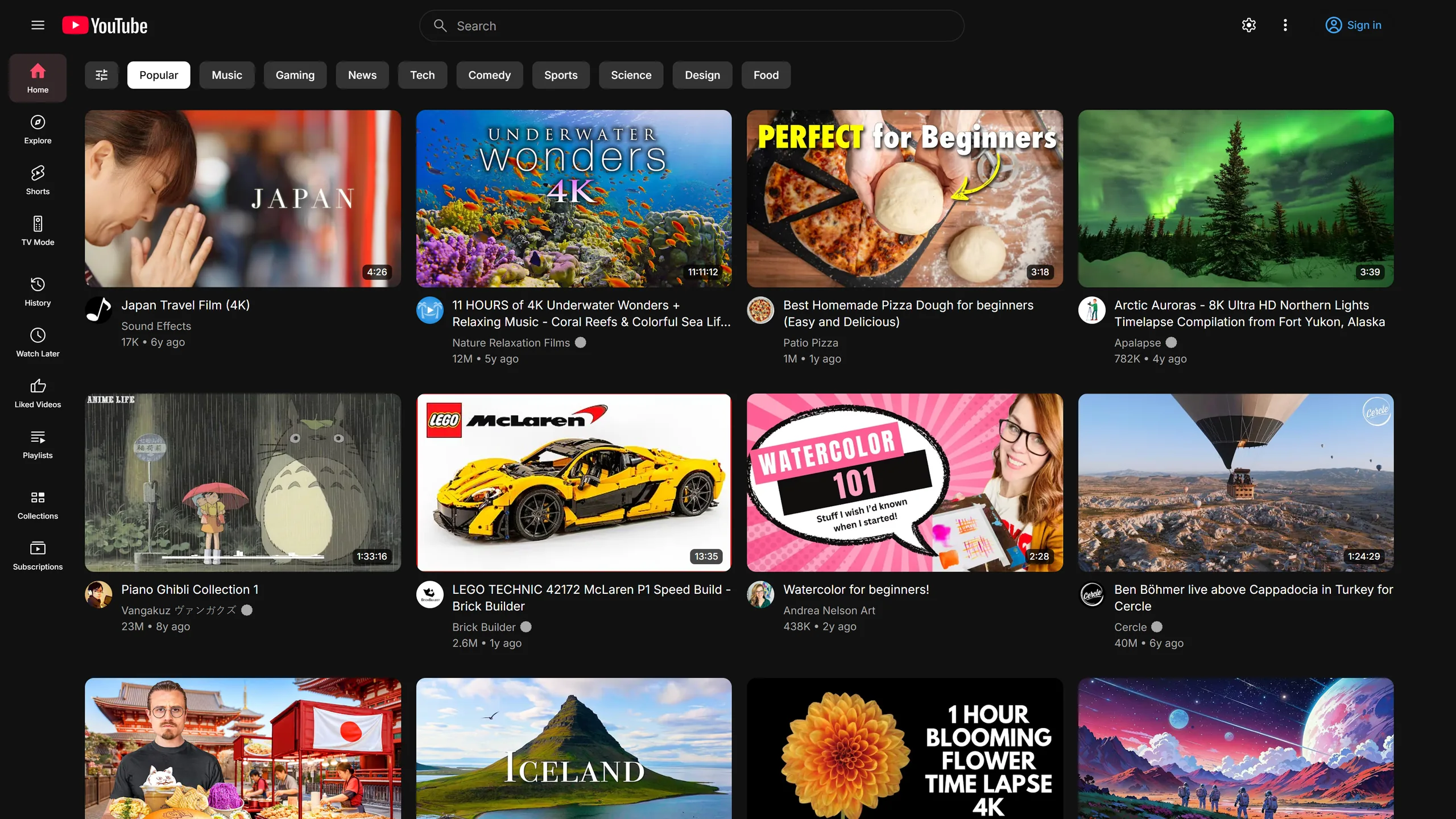Image resolution: width=1456 pixels, height=819 pixels.
Task: Select the Comedy category chip
Action: (x=489, y=75)
